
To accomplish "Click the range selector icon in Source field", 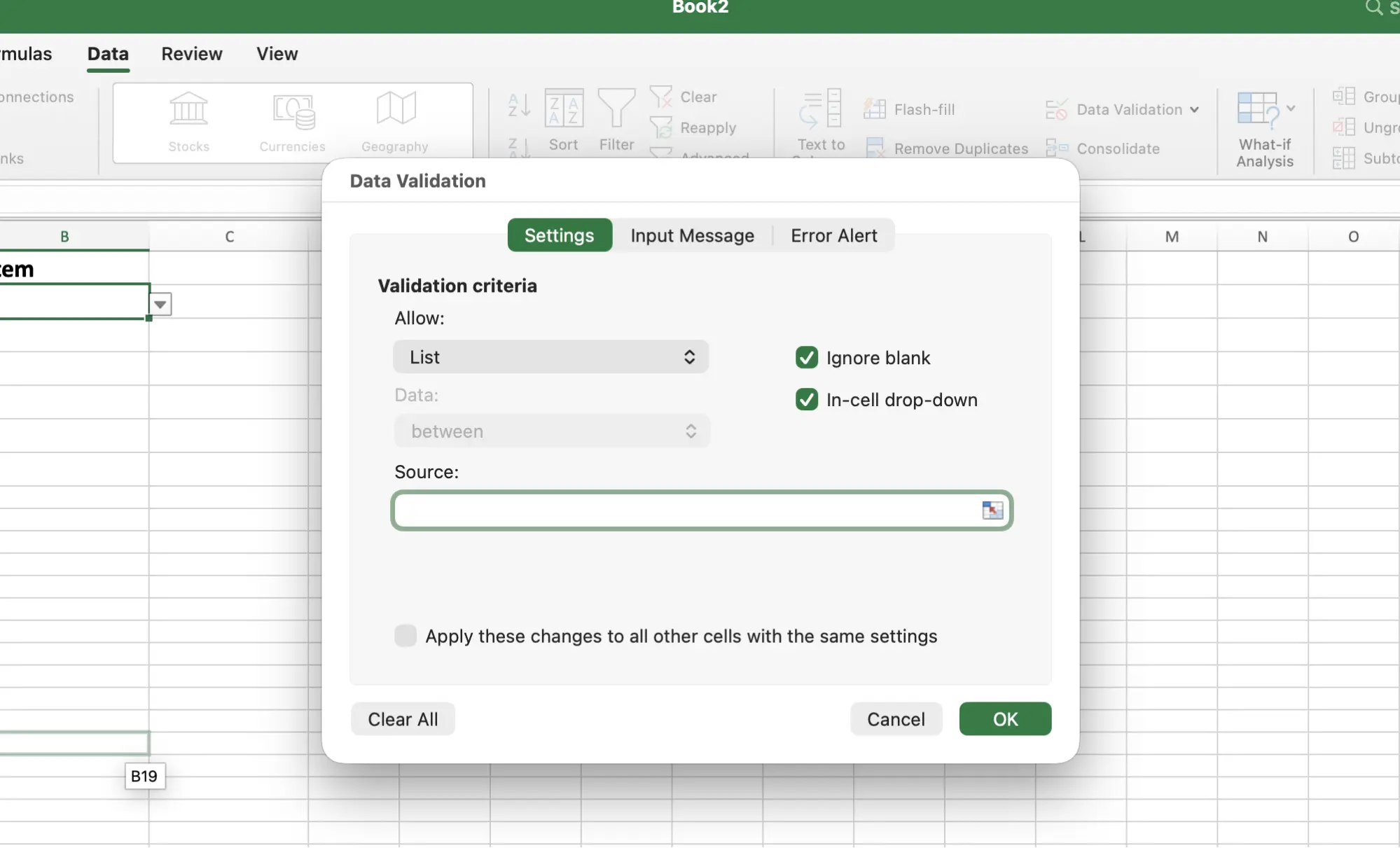I will point(992,510).
